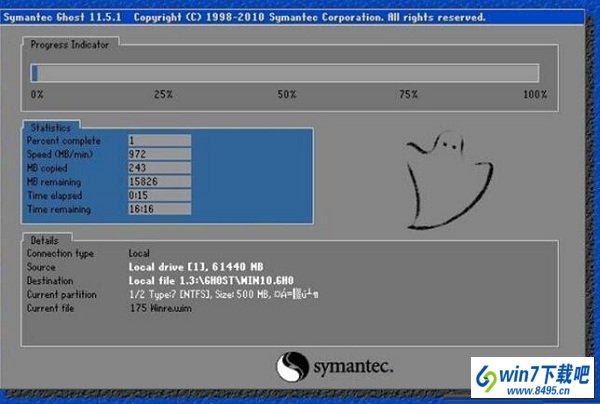
Task: Click the Symantec Ghost 11.5.1 title text
Action: [62, 18]
